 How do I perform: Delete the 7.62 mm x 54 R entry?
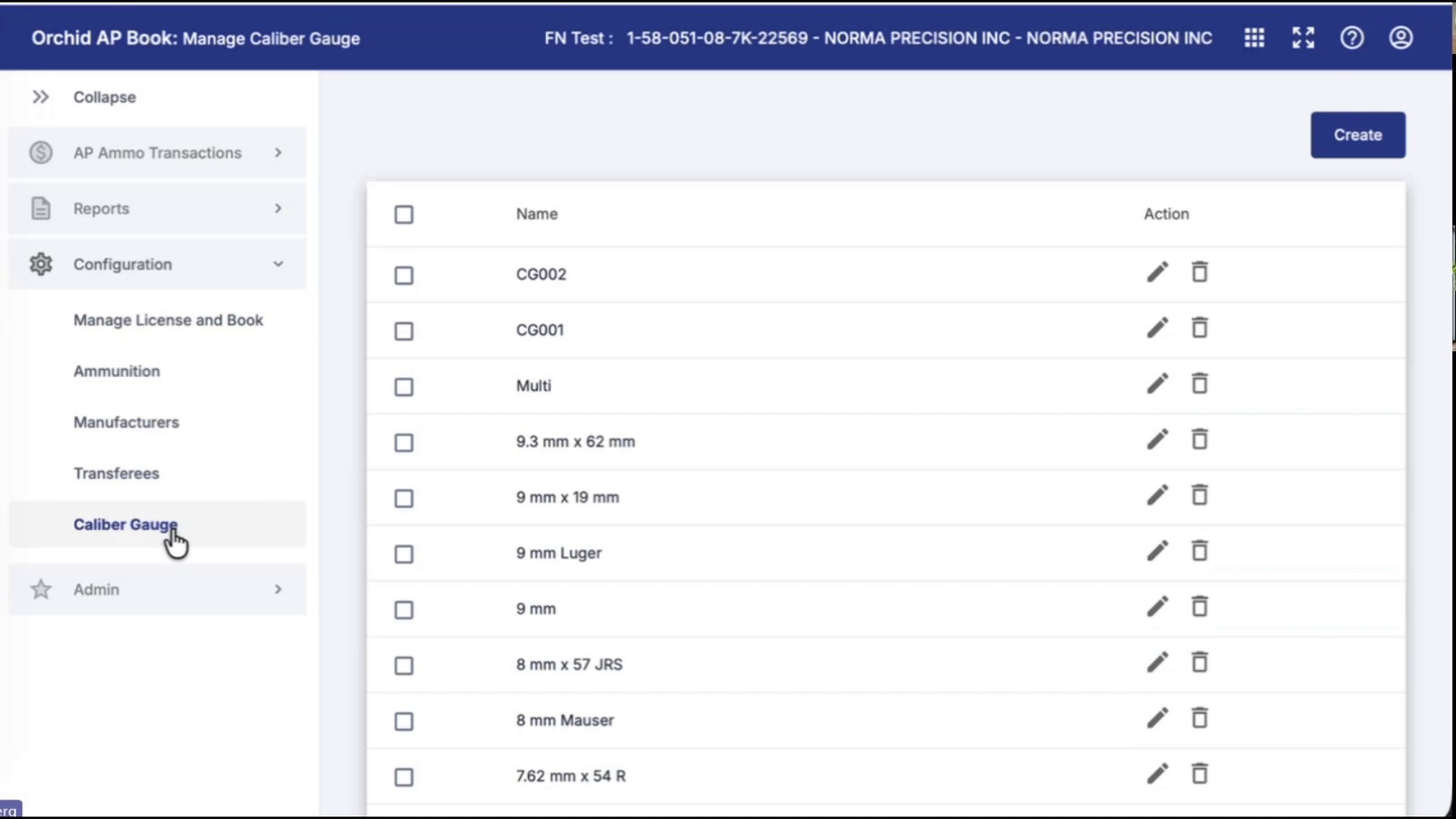click(x=1200, y=773)
